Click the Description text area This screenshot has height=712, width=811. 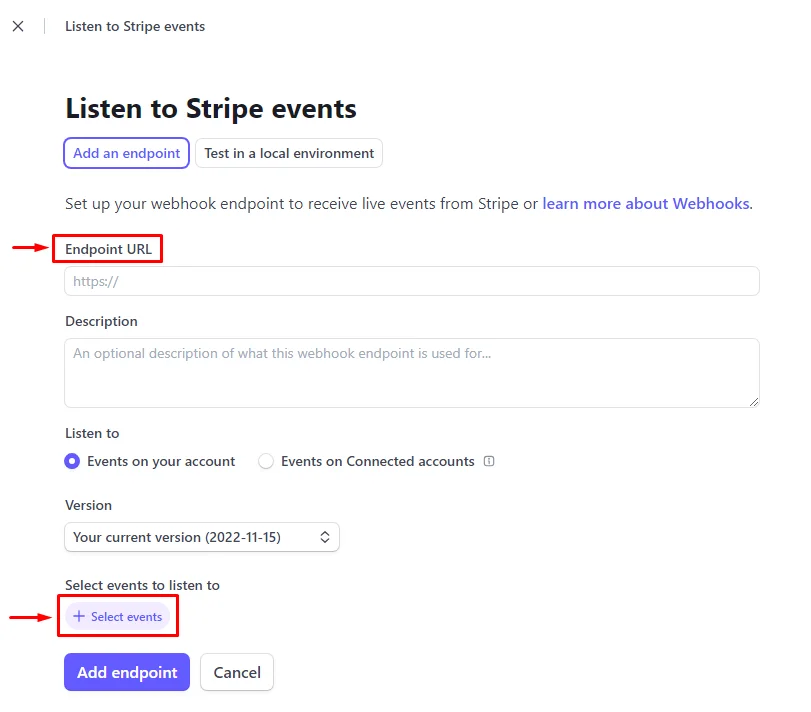(412, 373)
